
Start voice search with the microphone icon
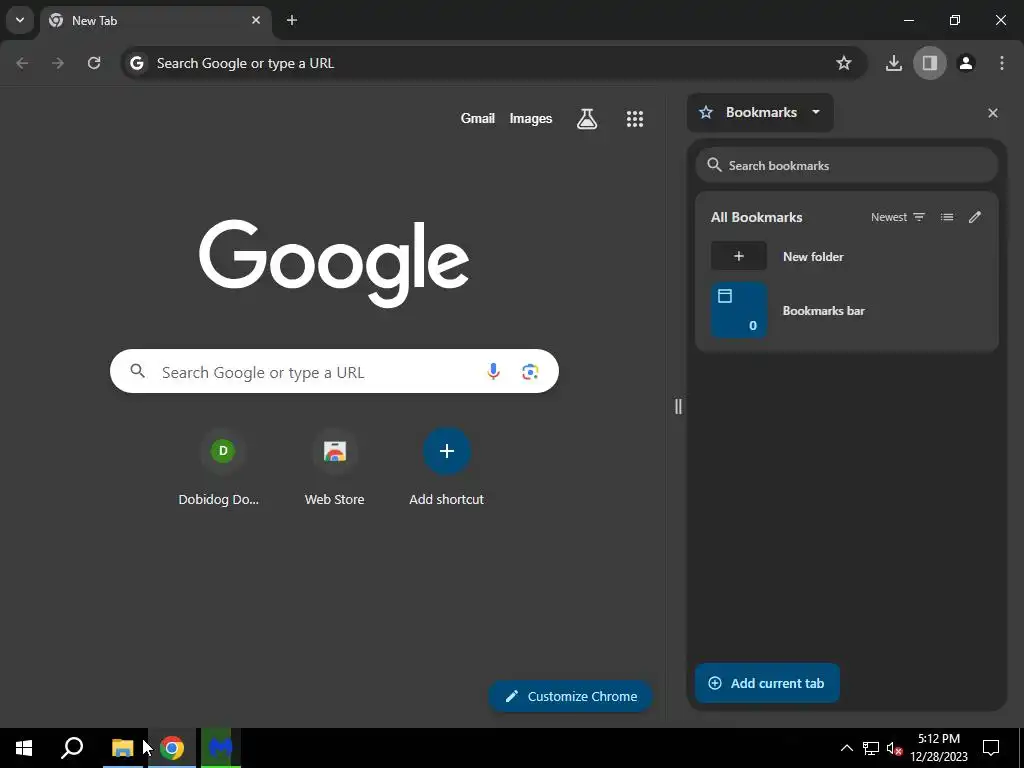[493, 372]
